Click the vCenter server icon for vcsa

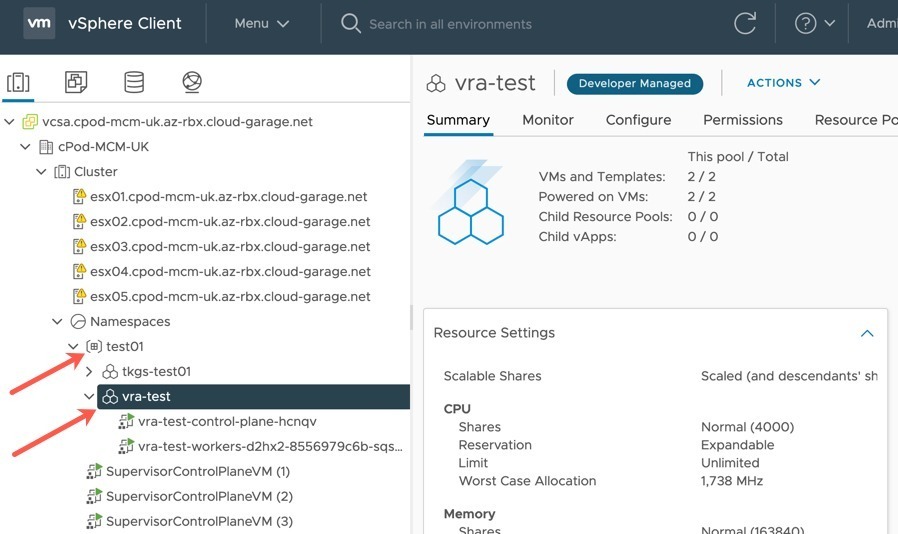(30, 121)
